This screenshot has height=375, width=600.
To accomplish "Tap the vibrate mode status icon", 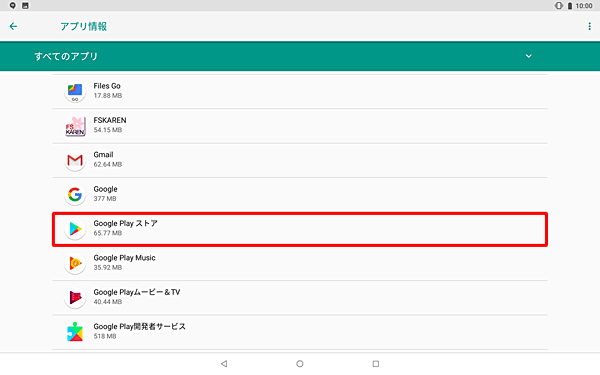I will click(x=559, y=5).
